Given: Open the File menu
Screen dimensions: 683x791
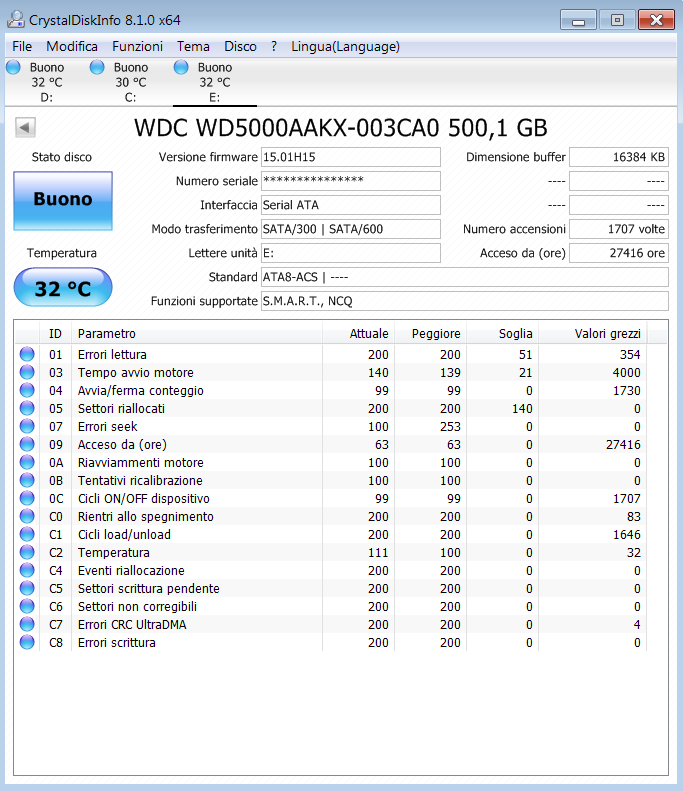Looking at the screenshot, I should [x=22, y=46].
